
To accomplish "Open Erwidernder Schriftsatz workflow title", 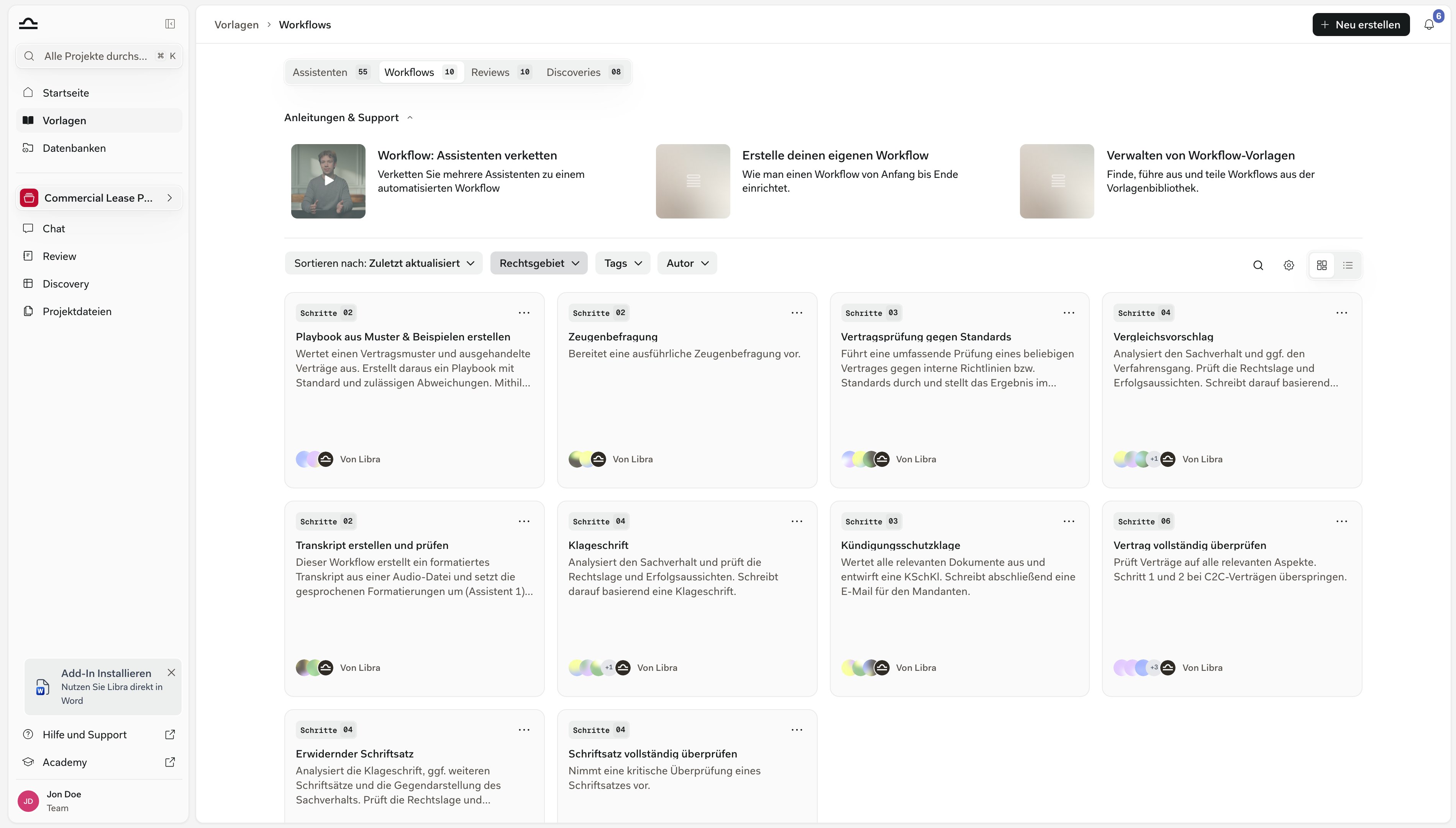I will [355, 754].
